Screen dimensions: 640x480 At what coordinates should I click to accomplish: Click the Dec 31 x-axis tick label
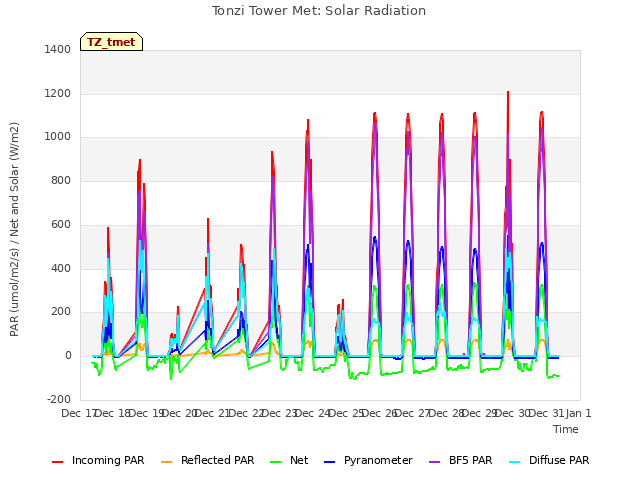(545, 413)
